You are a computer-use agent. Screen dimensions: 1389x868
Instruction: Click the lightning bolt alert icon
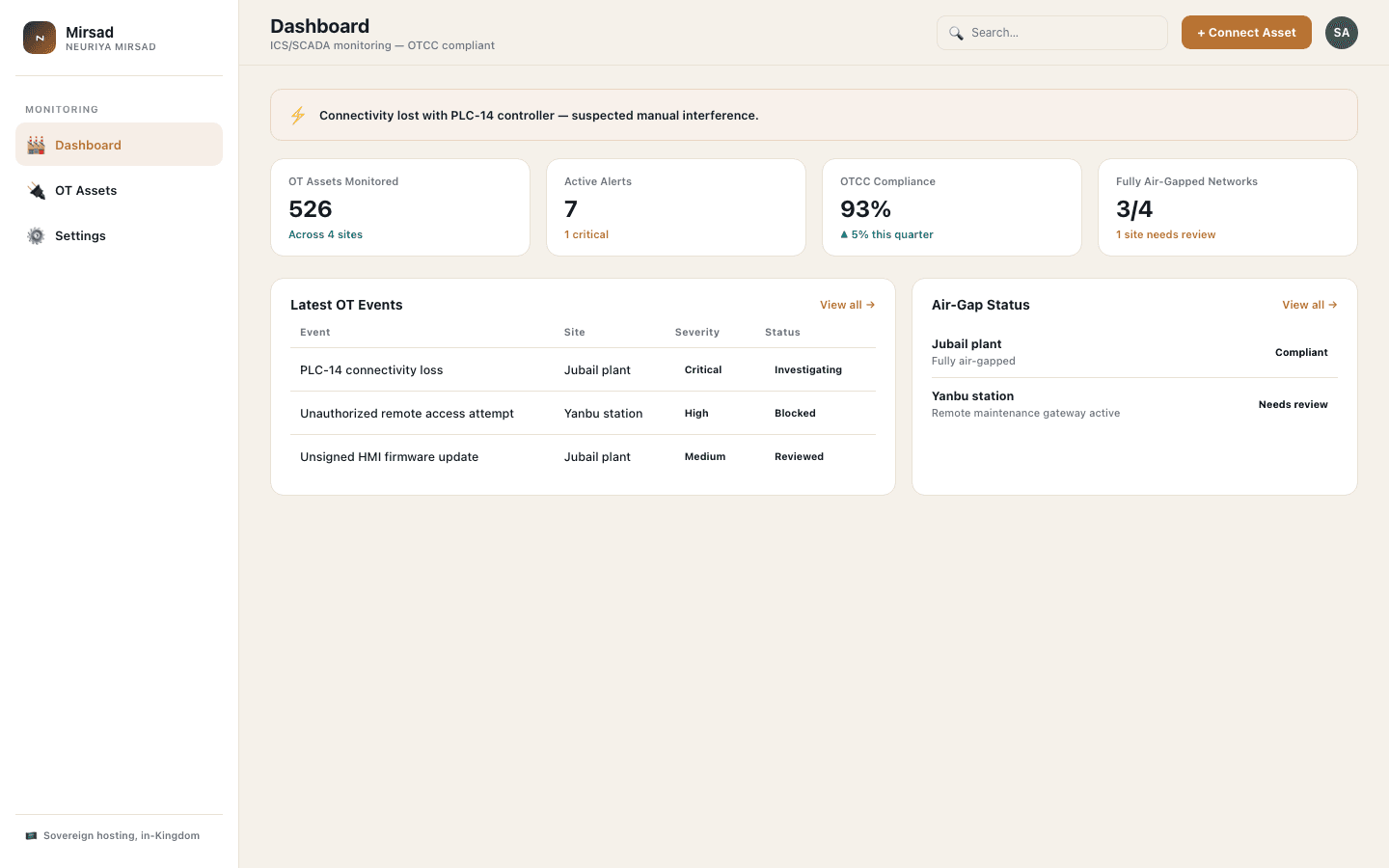[x=298, y=116]
